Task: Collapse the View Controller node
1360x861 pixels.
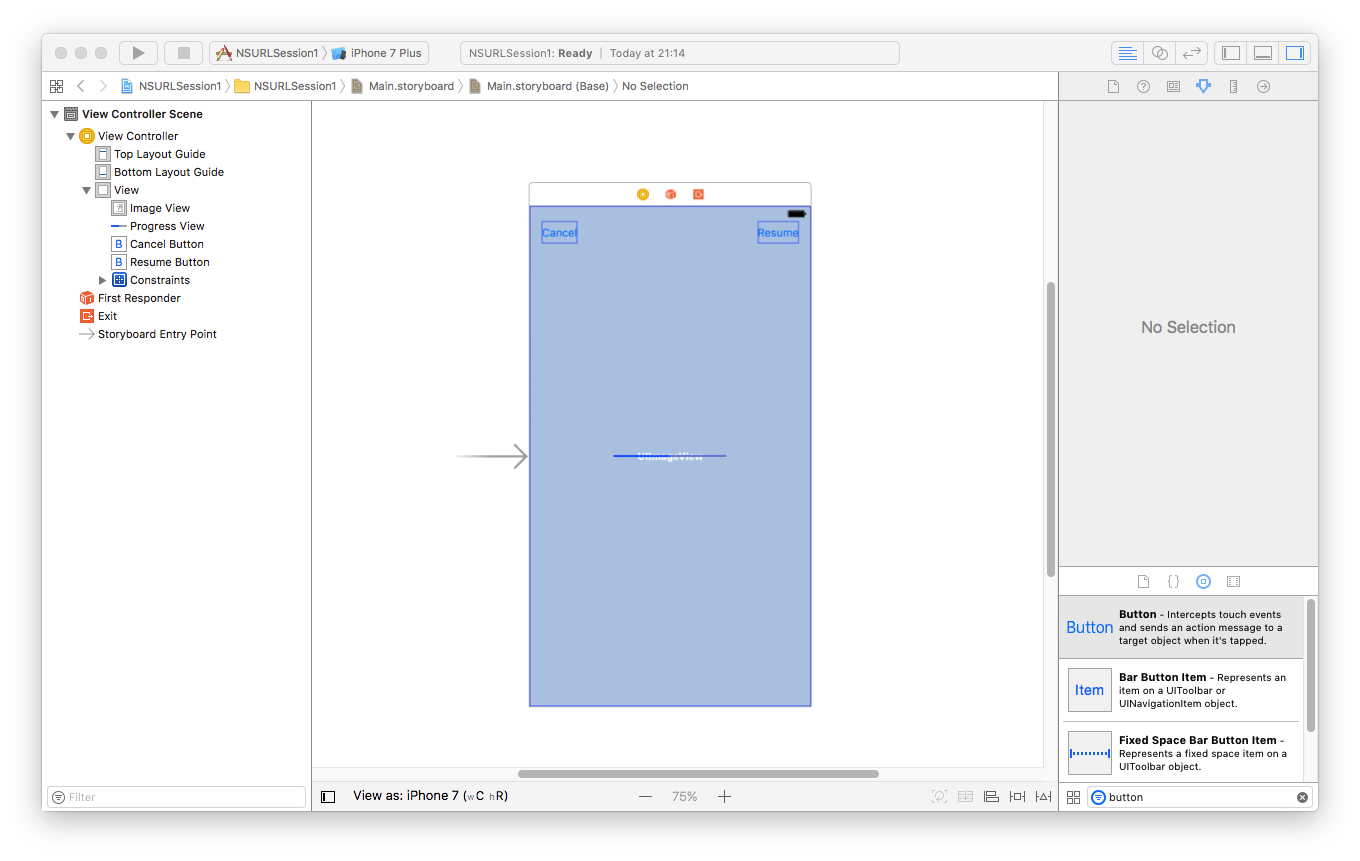Action: [x=70, y=136]
